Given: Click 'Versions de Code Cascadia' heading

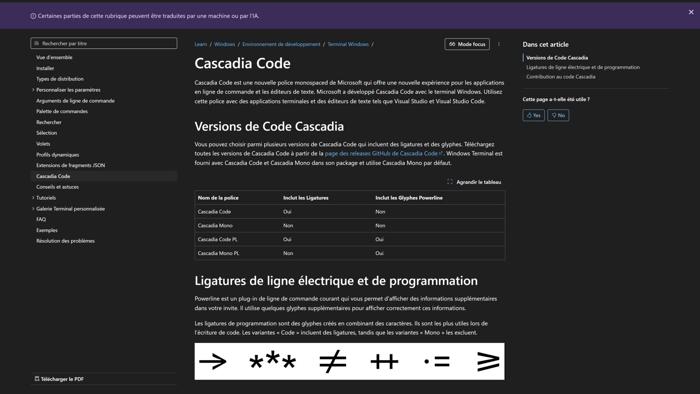Looking at the screenshot, I should point(269,127).
